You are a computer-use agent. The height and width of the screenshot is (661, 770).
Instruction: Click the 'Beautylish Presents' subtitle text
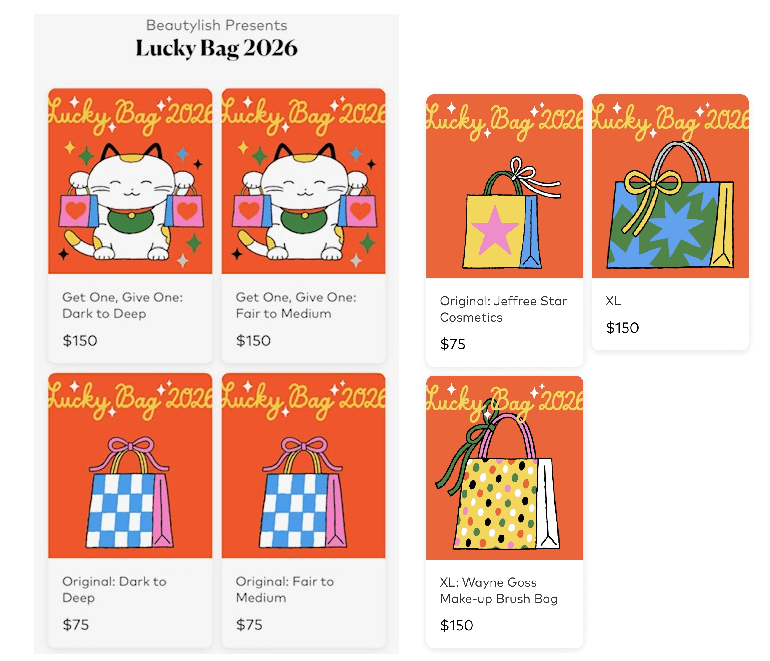pos(217,25)
